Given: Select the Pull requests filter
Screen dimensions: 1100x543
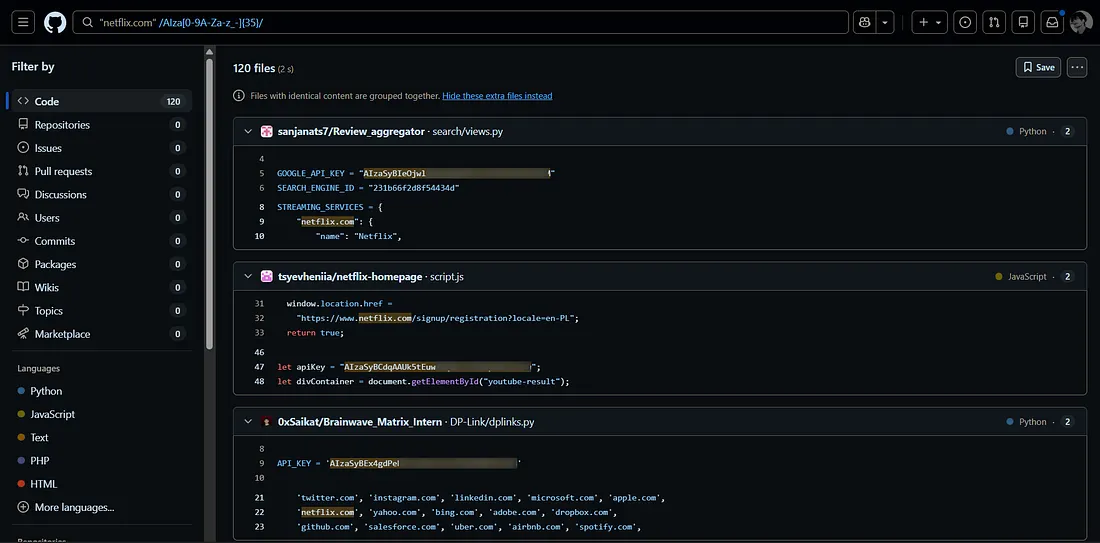Looking at the screenshot, I should point(101,171).
